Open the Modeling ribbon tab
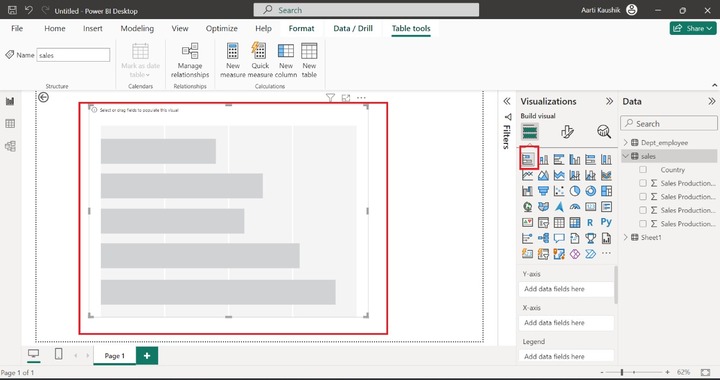 click(x=137, y=28)
